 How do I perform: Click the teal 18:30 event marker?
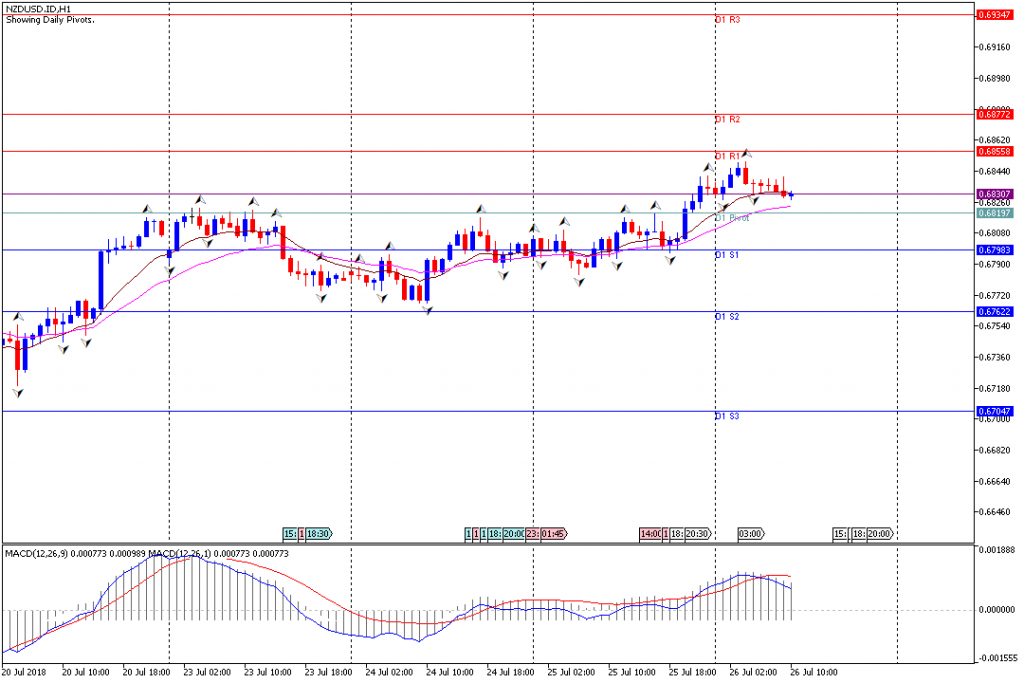319,535
